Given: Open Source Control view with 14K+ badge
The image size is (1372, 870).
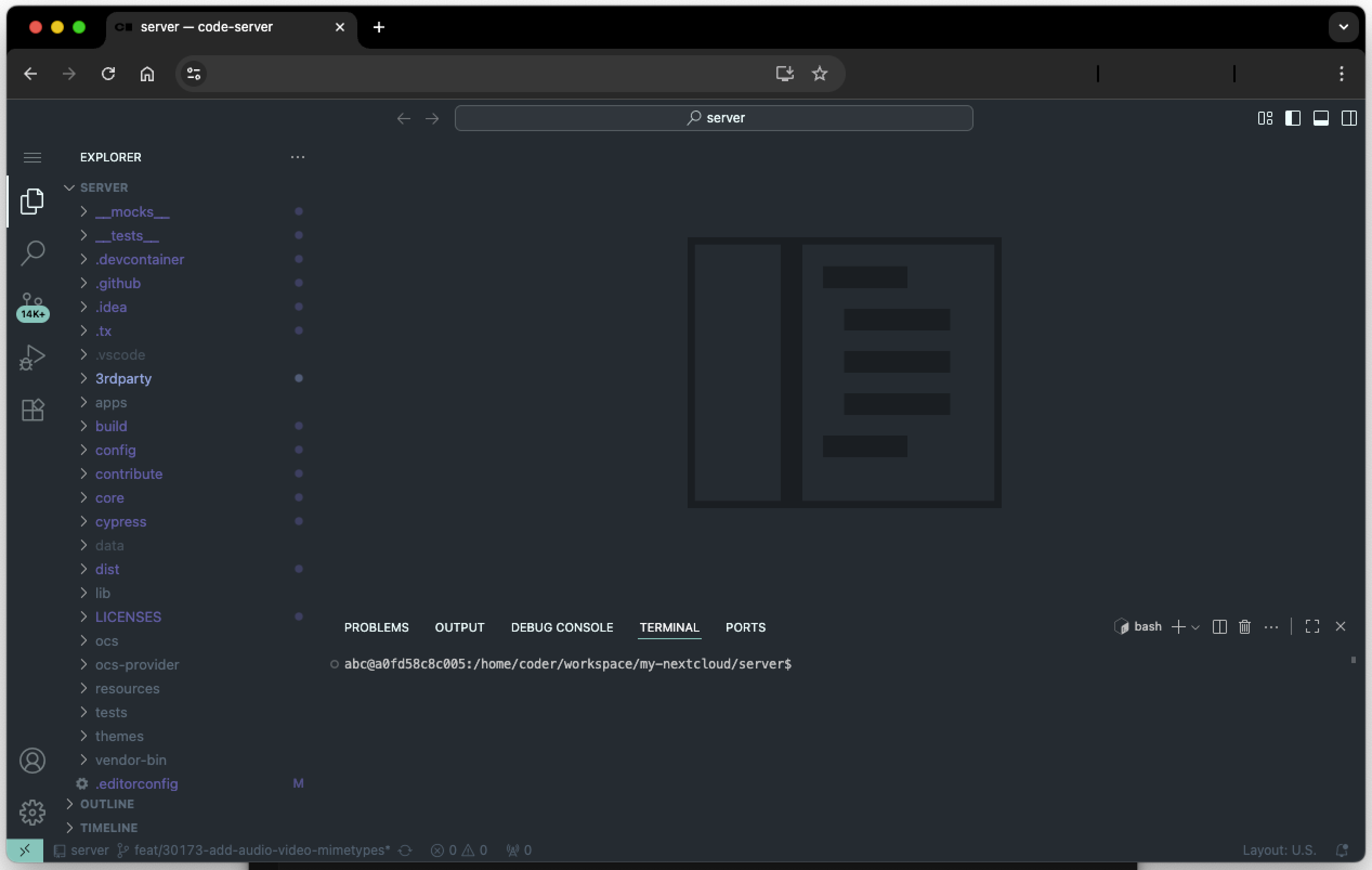Looking at the screenshot, I should point(32,306).
